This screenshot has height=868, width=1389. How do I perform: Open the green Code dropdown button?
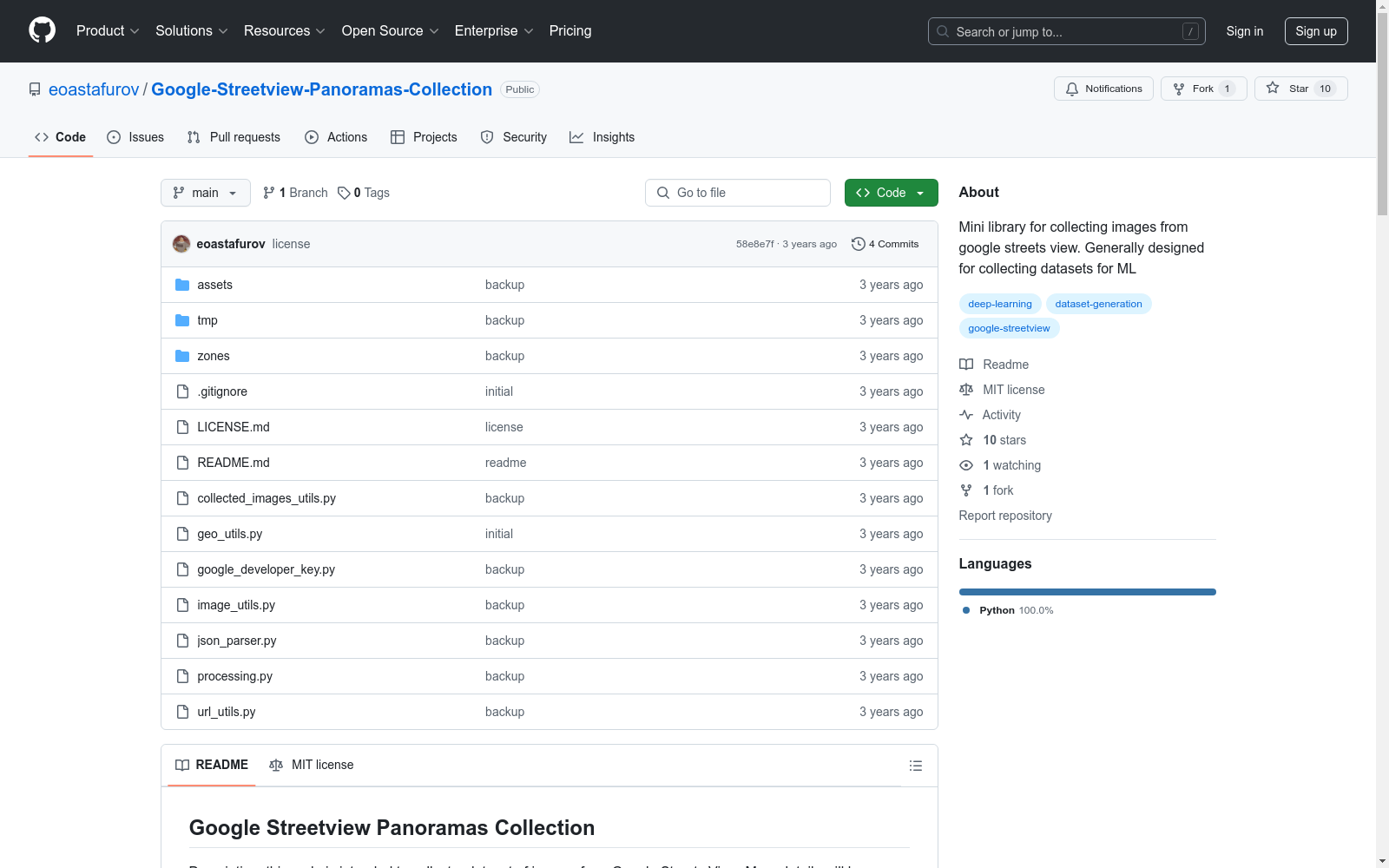pyautogui.click(x=891, y=193)
